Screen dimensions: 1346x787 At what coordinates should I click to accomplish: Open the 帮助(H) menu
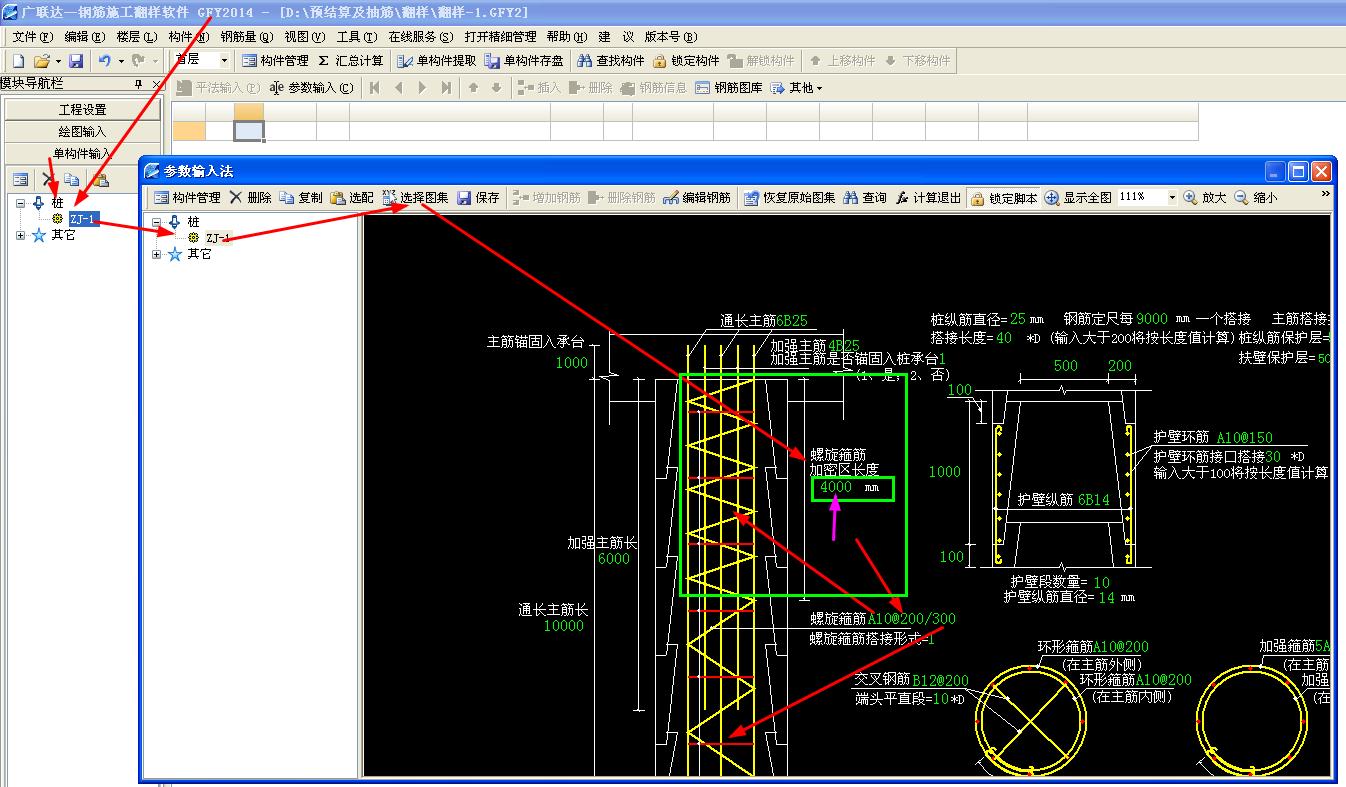[567, 36]
